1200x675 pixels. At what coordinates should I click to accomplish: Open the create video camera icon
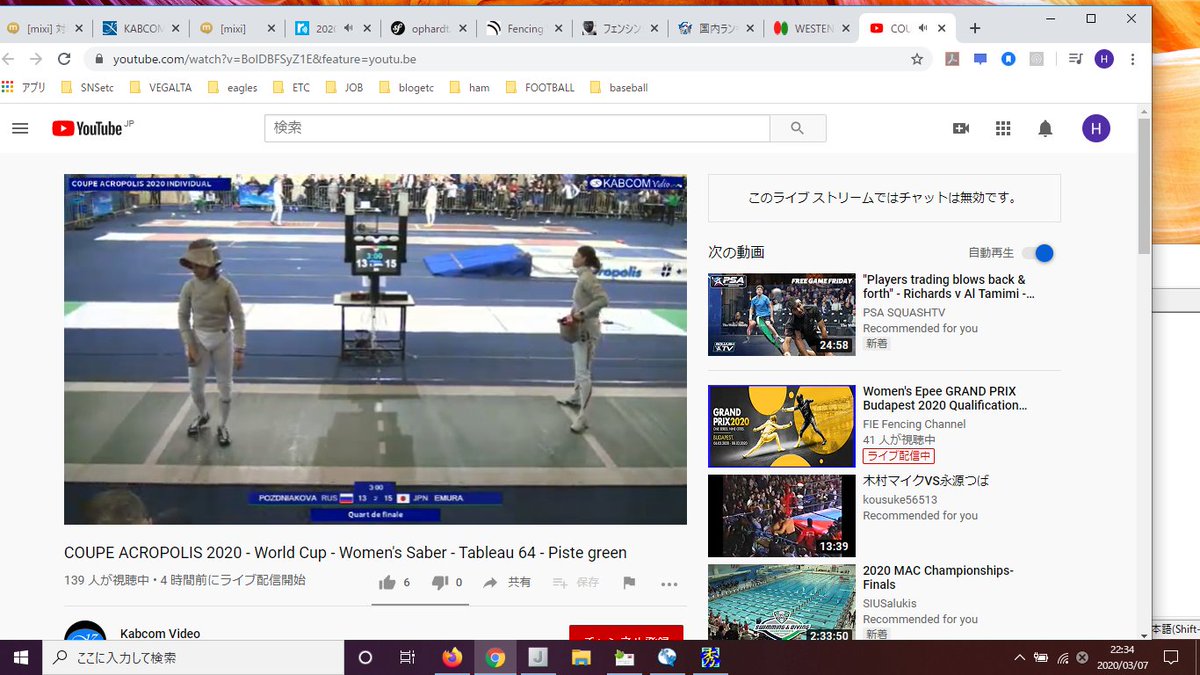(x=961, y=128)
